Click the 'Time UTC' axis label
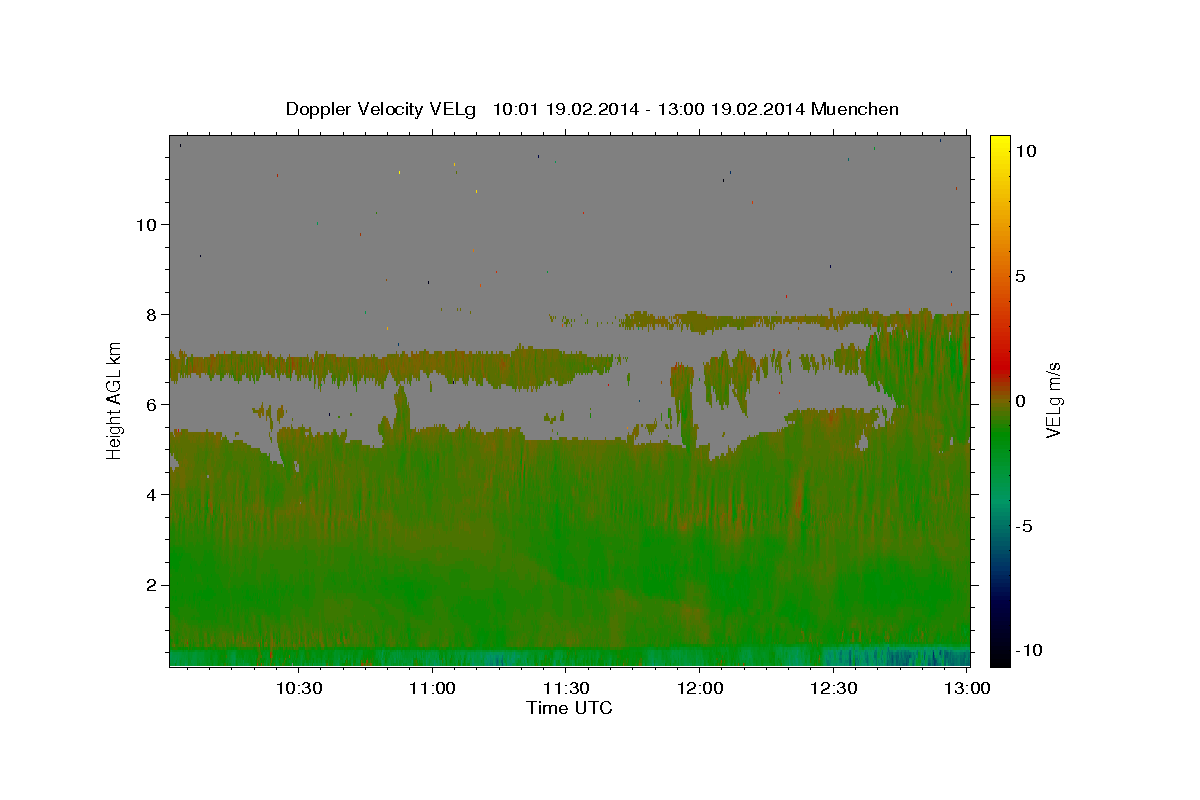1200x800 pixels. (x=569, y=708)
